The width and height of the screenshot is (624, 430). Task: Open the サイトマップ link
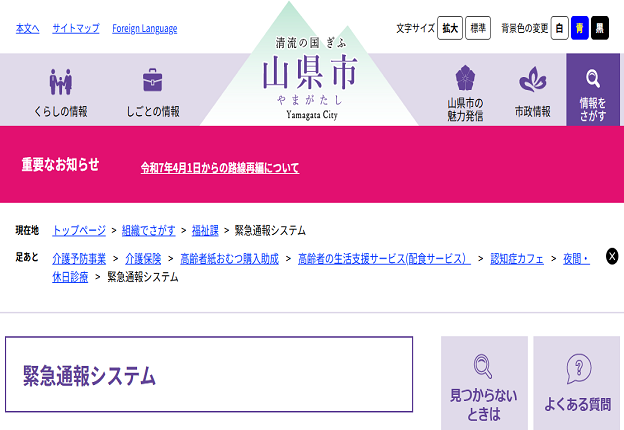coord(76,28)
